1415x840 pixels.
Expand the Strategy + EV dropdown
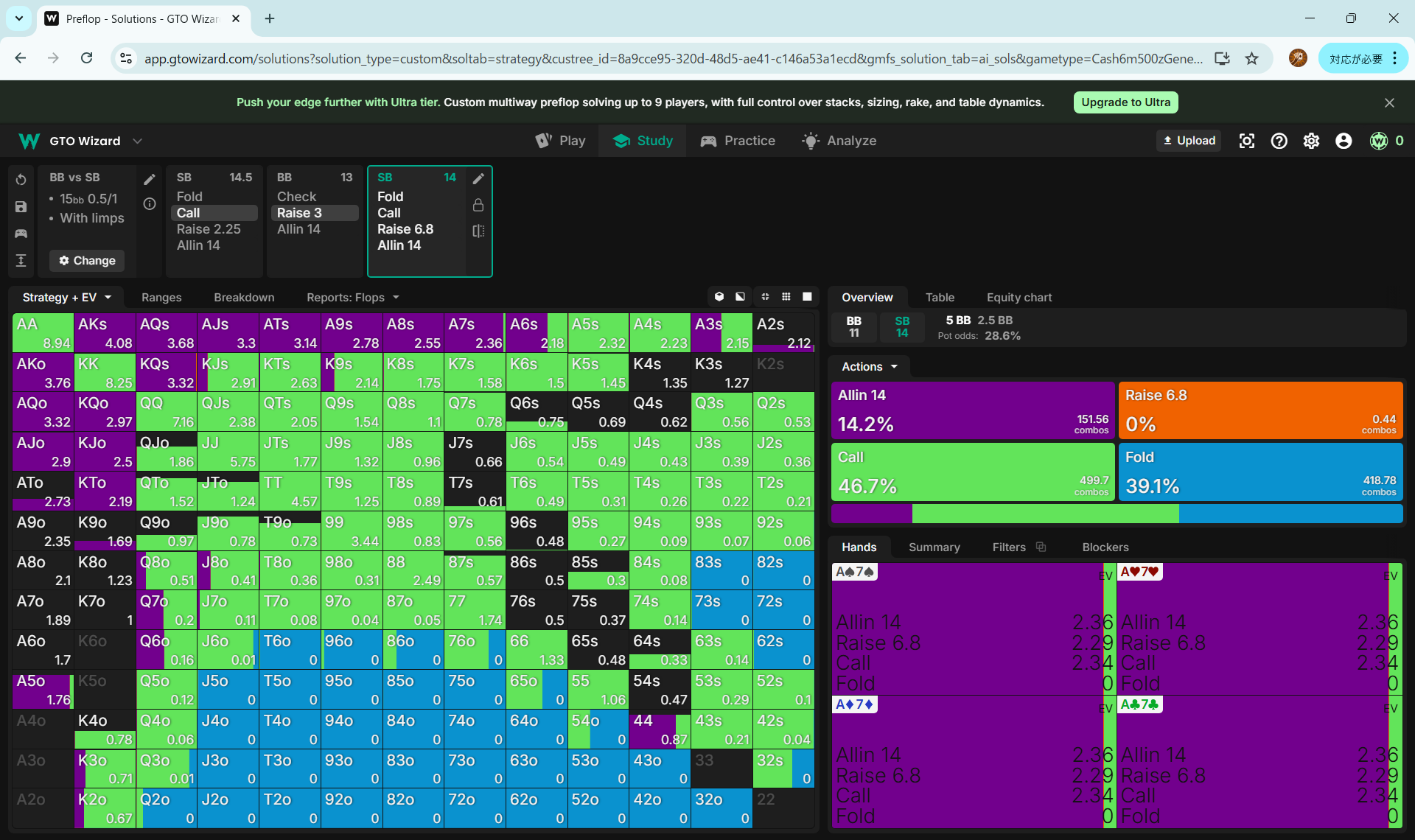tap(66, 298)
